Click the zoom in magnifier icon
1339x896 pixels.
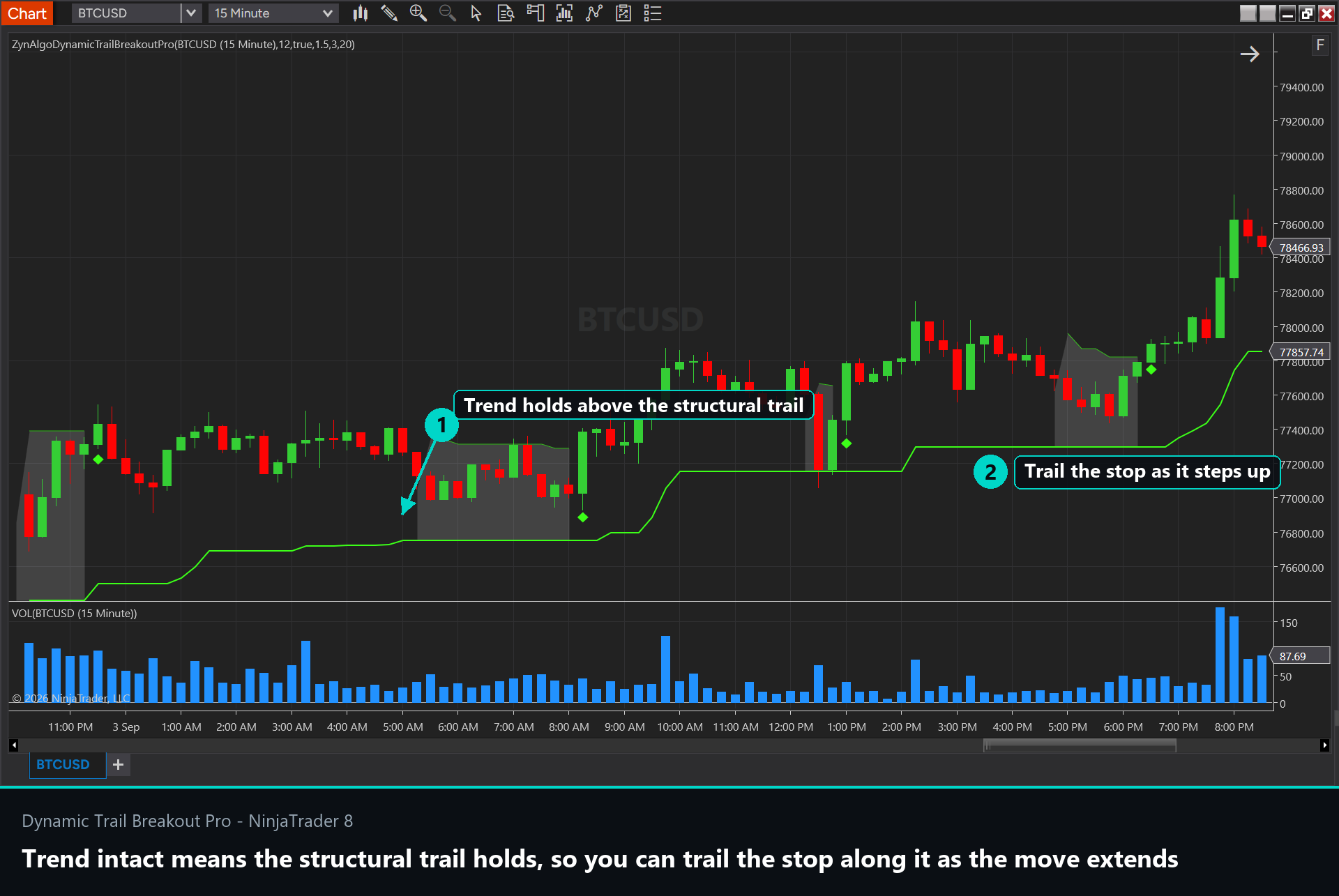tap(418, 13)
